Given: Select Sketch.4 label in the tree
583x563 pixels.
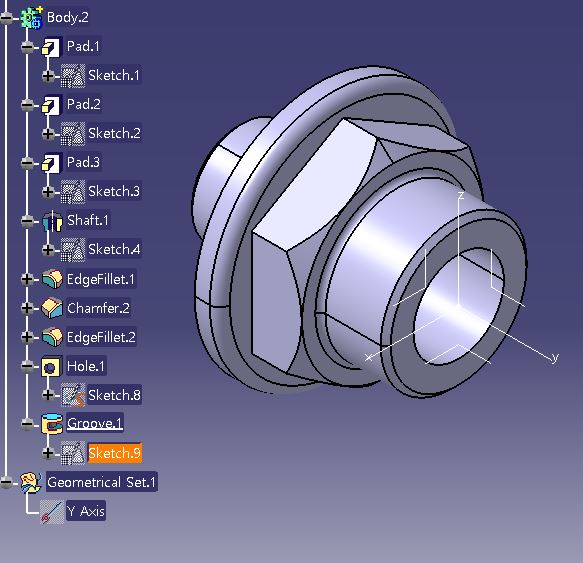Looking at the screenshot, I should click(x=114, y=249).
